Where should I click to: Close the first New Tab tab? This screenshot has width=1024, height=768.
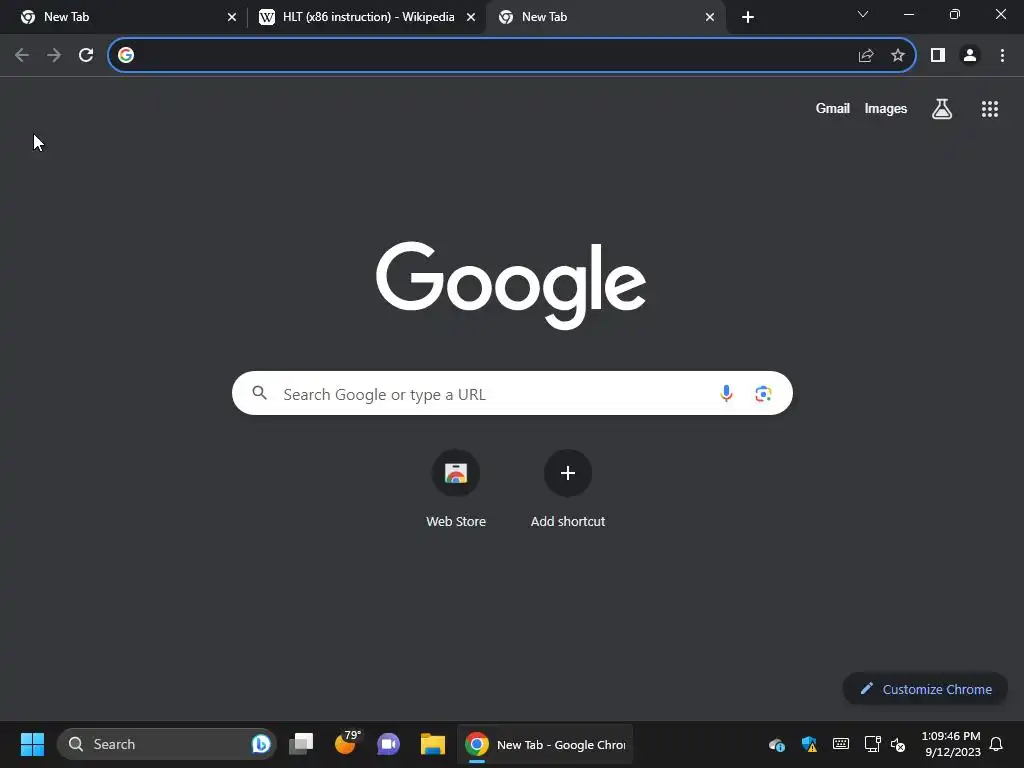pos(232,17)
